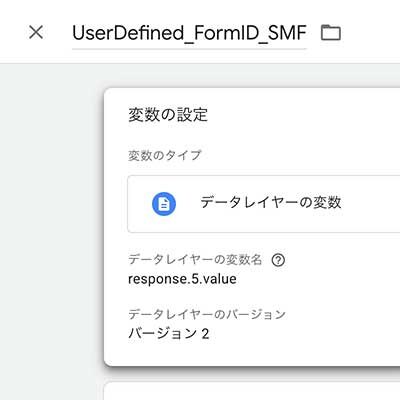The image size is (400, 400).
Task: Click the blue data layer variable icon
Action: (x=164, y=204)
